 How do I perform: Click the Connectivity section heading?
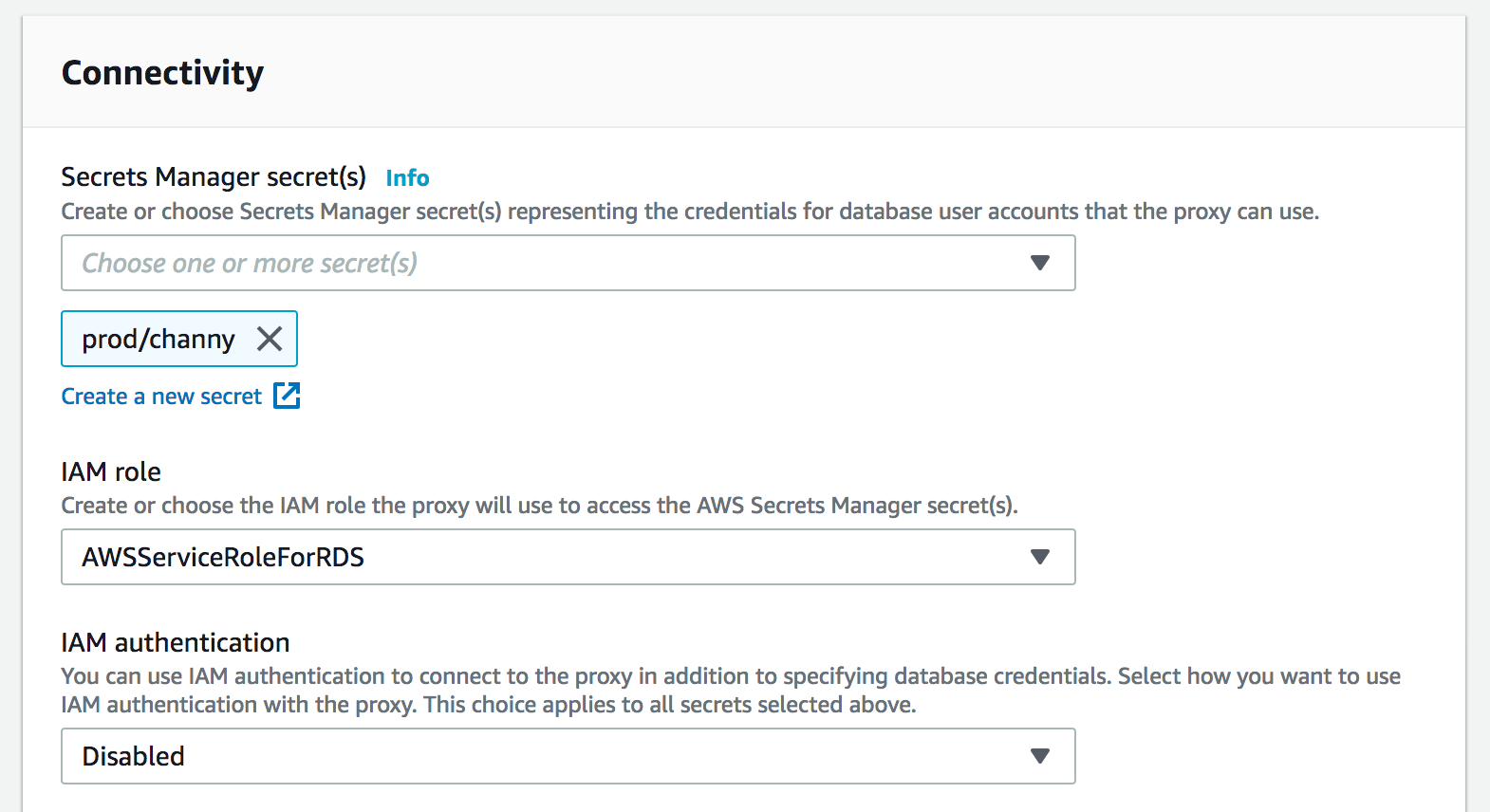tap(162, 73)
